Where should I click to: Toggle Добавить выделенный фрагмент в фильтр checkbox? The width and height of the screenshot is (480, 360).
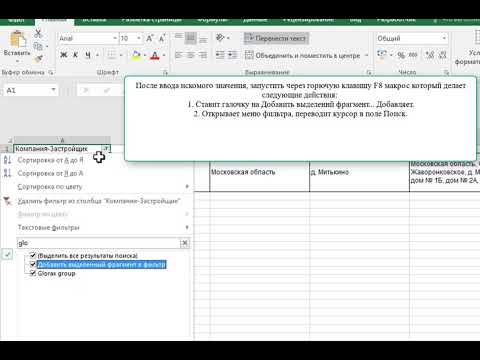point(33,265)
